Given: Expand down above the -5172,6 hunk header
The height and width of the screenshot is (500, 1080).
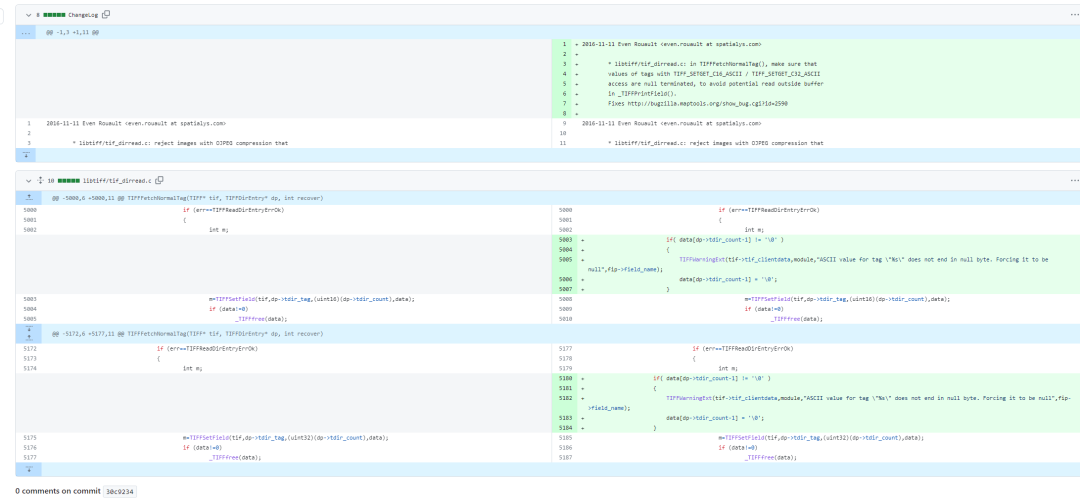Looking at the screenshot, I should (28, 329).
